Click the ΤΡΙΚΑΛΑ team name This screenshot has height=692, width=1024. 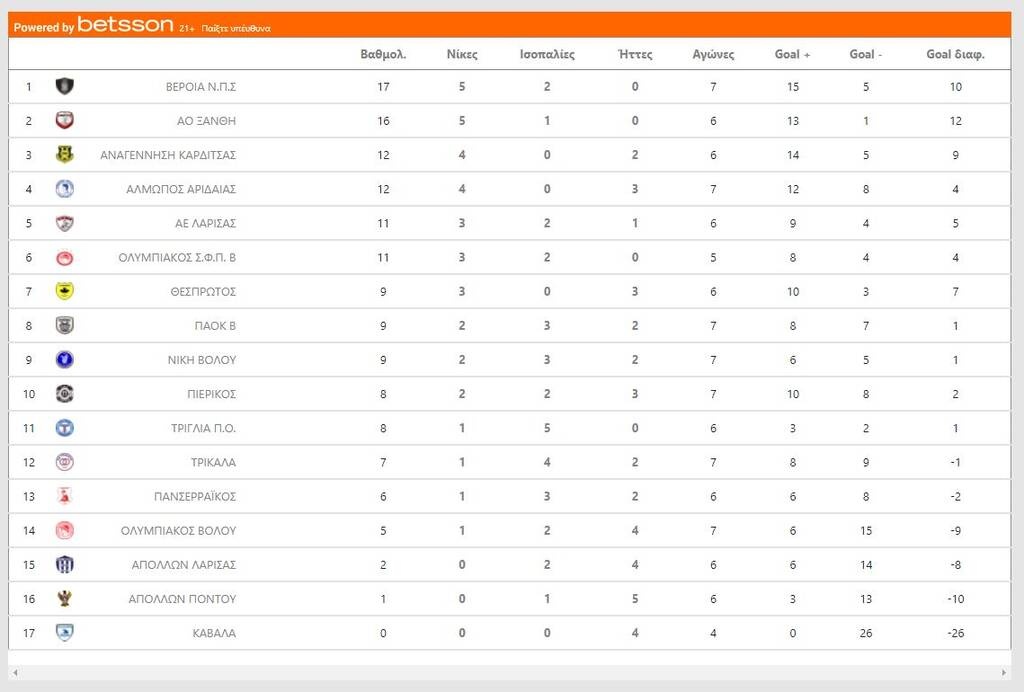click(213, 463)
